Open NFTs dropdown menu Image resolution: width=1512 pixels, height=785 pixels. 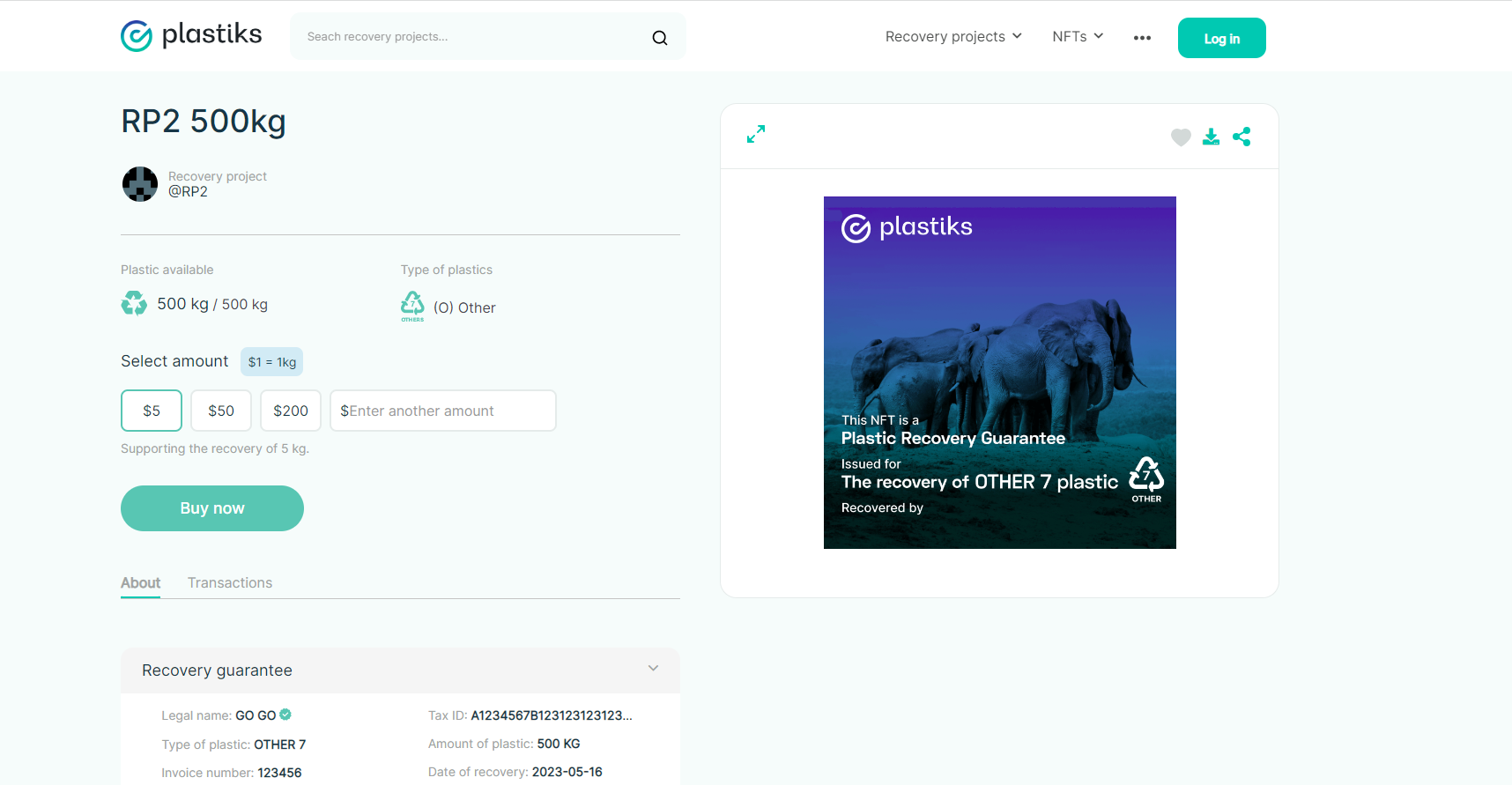1078,36
